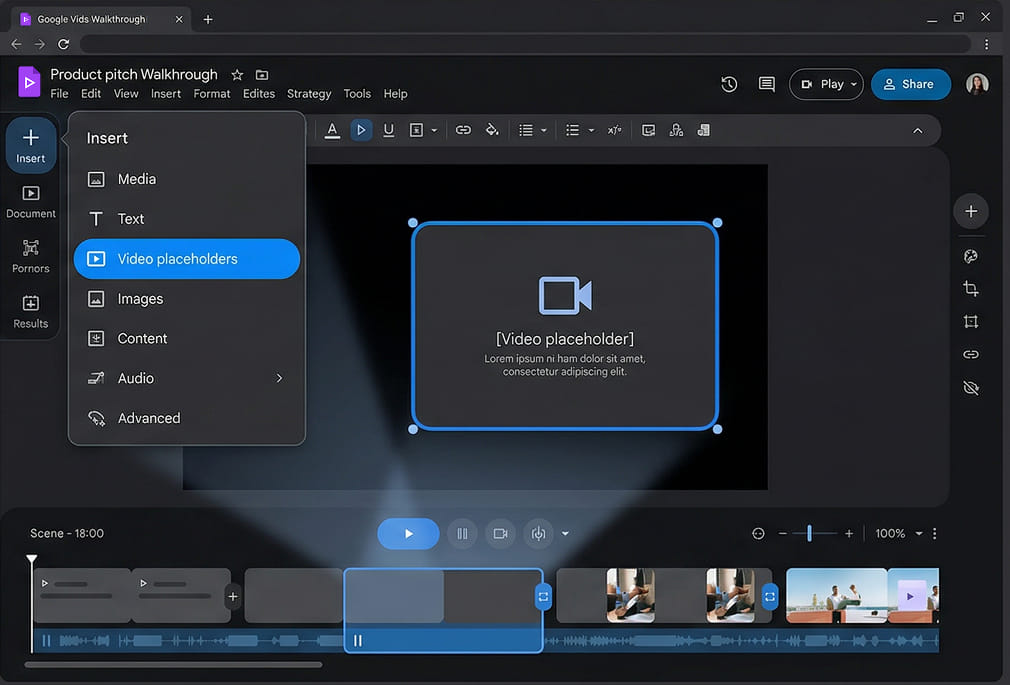Click the Share button
This screenshot has width=1010, height=685.
tap(910, 84)
